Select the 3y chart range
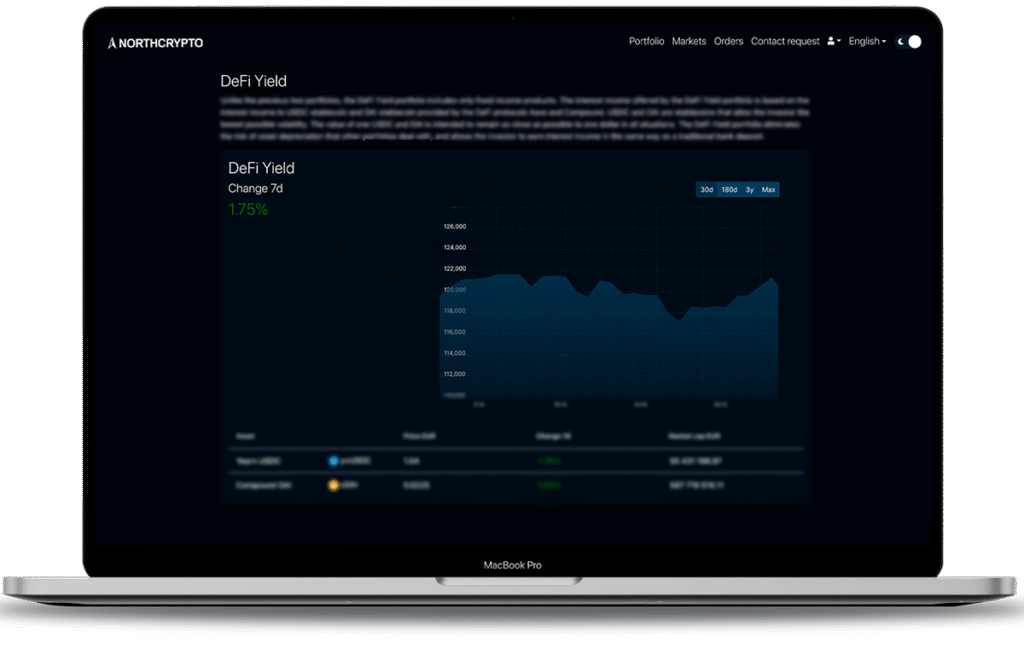The image size is (1024, 649). click(750, 190)
